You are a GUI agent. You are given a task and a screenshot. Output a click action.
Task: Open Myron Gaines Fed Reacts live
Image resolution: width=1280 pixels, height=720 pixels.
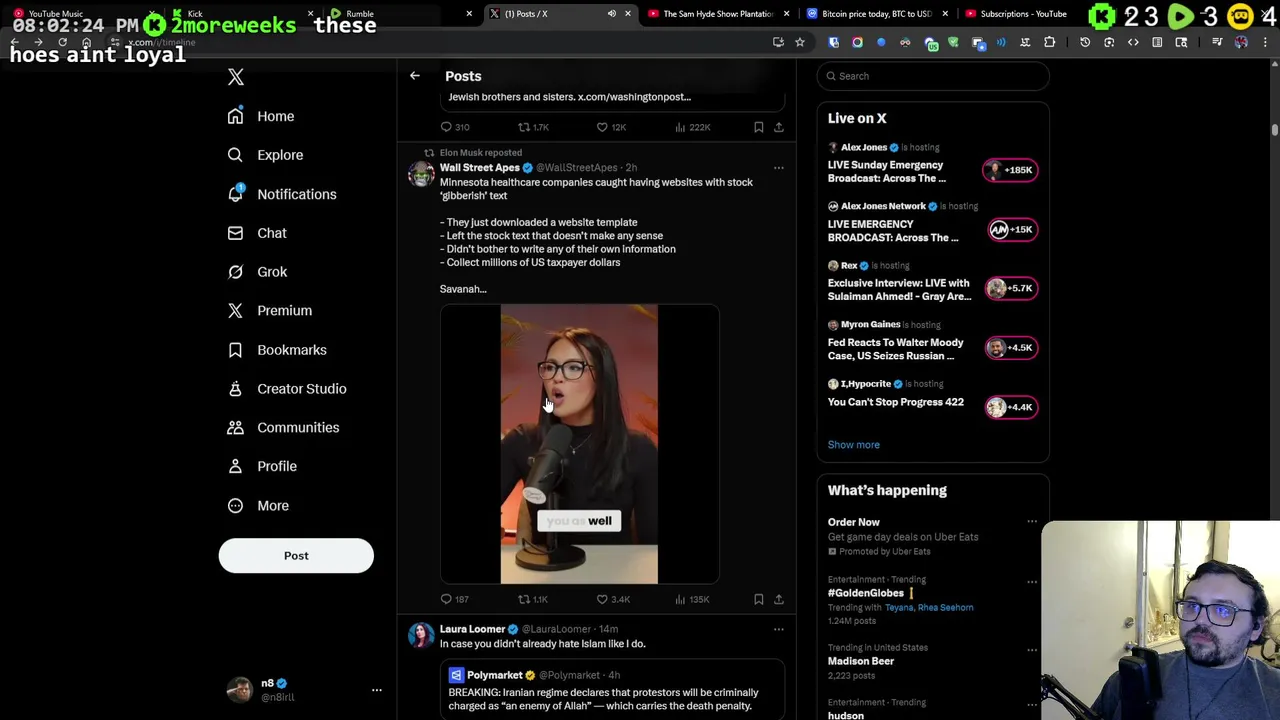pos(895,349)
